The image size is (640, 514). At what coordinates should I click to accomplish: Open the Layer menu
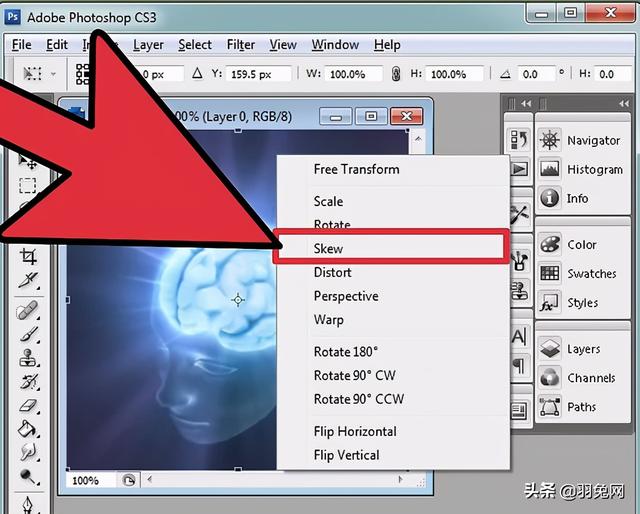[x=148, y=45]
